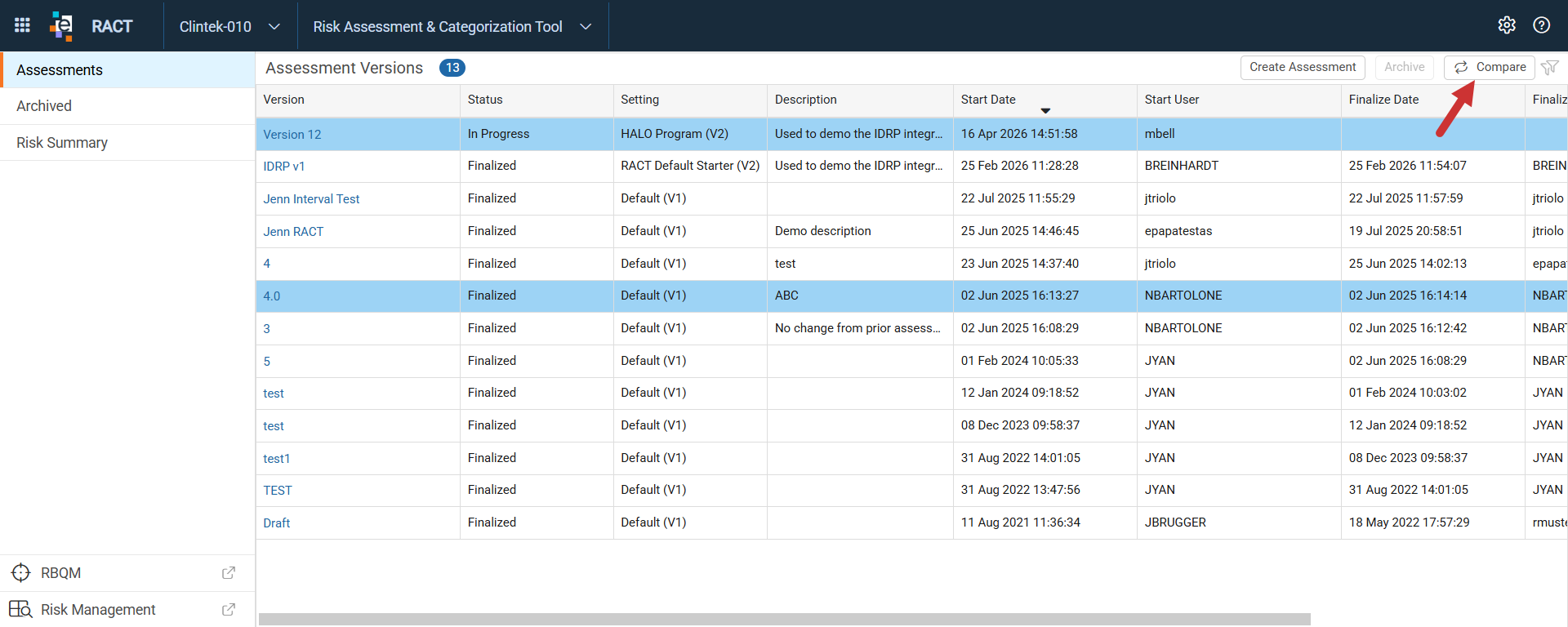
Task: Click the RACT logo icon
Action: 61,26
